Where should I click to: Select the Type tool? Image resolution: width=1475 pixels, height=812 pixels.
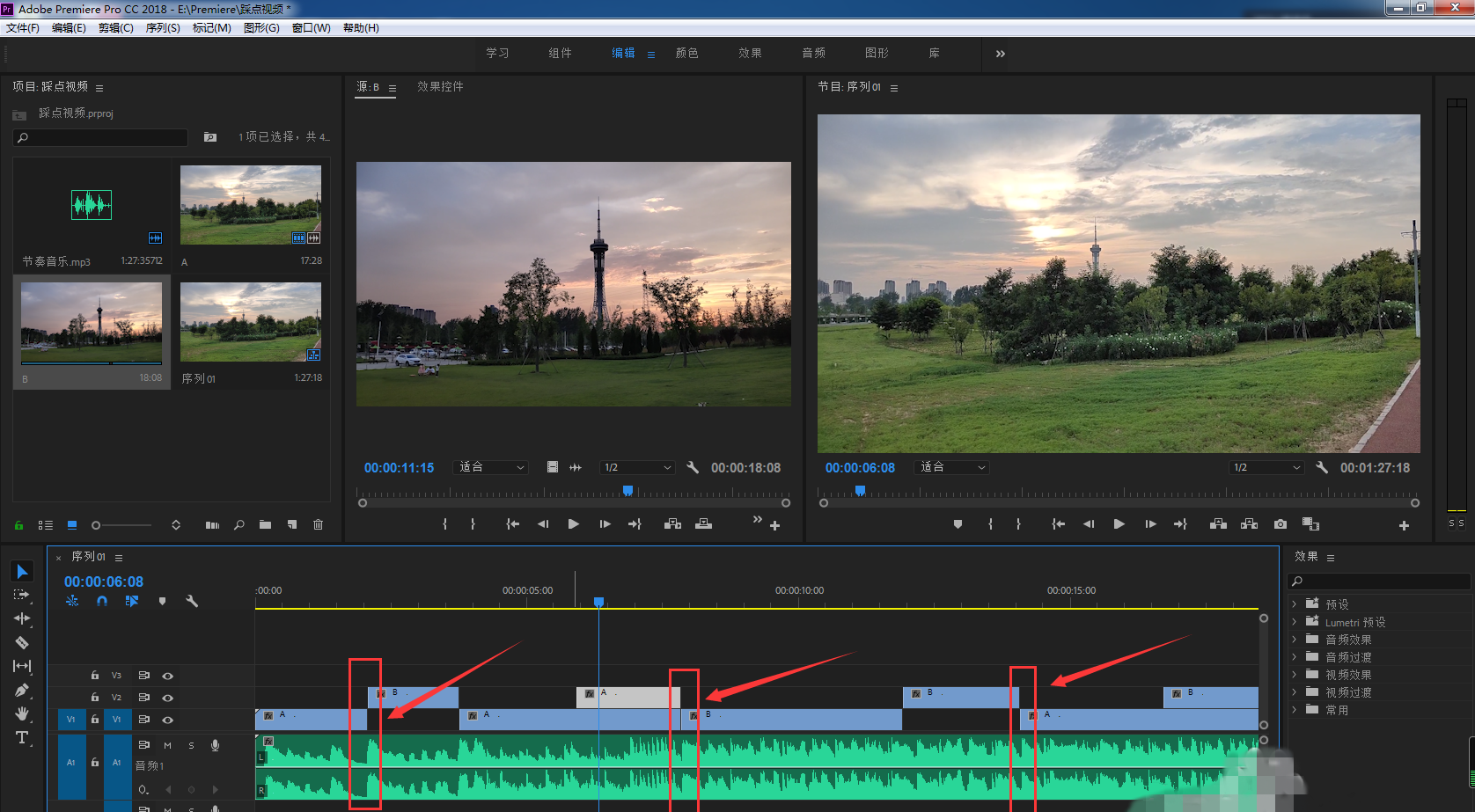click(22, 737)
